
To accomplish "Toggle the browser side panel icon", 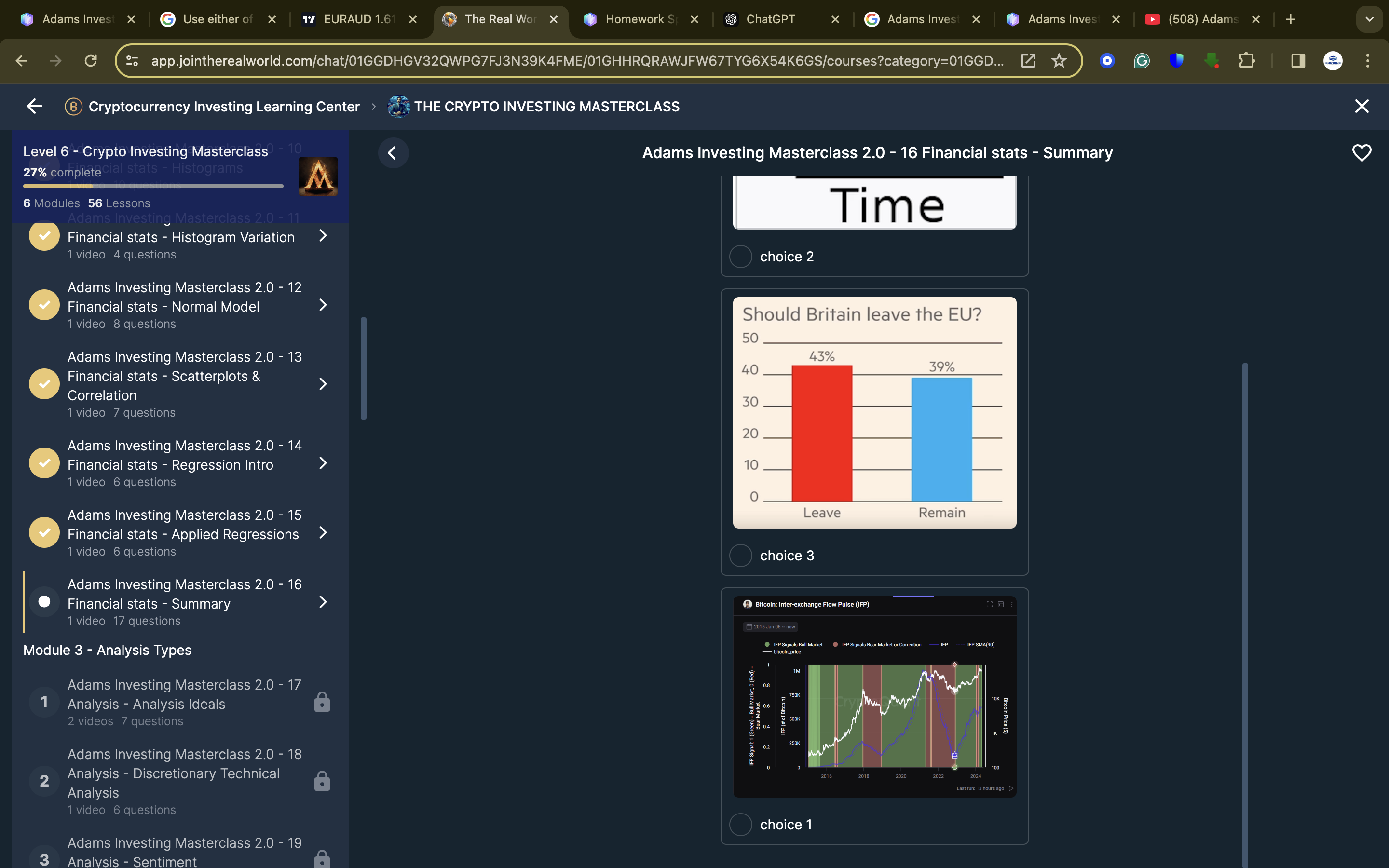I will (x=1298, y=61).
